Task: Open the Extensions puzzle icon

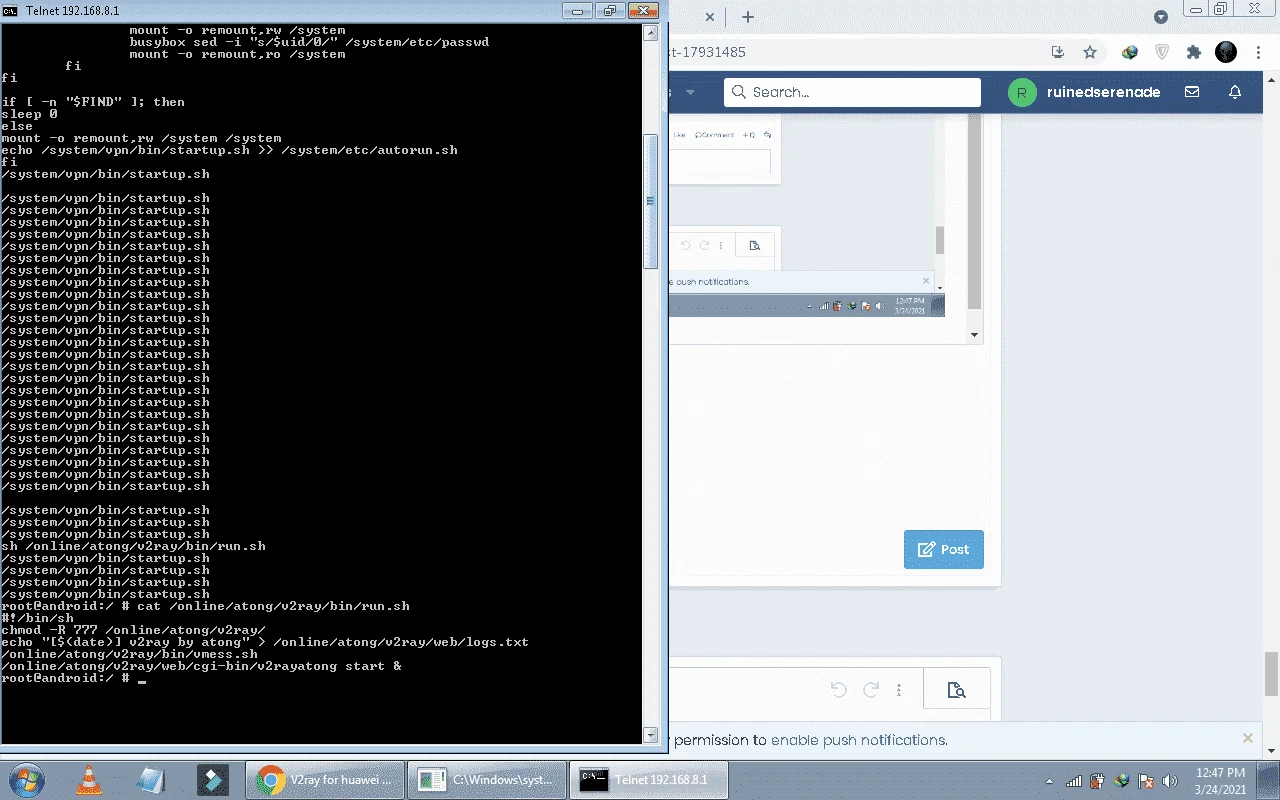Action: point(1193,52)
